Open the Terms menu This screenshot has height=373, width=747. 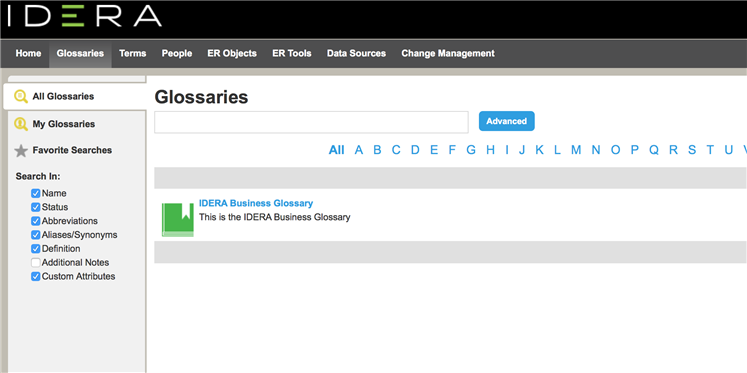pos(132,53)
